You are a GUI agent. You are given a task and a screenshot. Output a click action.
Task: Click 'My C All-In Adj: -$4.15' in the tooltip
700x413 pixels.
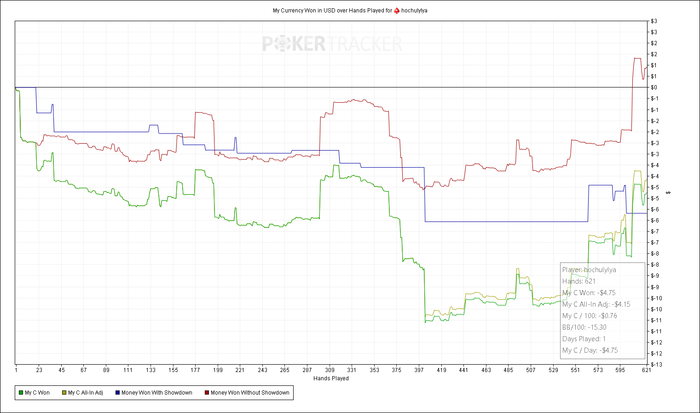[x=596, y=305]
